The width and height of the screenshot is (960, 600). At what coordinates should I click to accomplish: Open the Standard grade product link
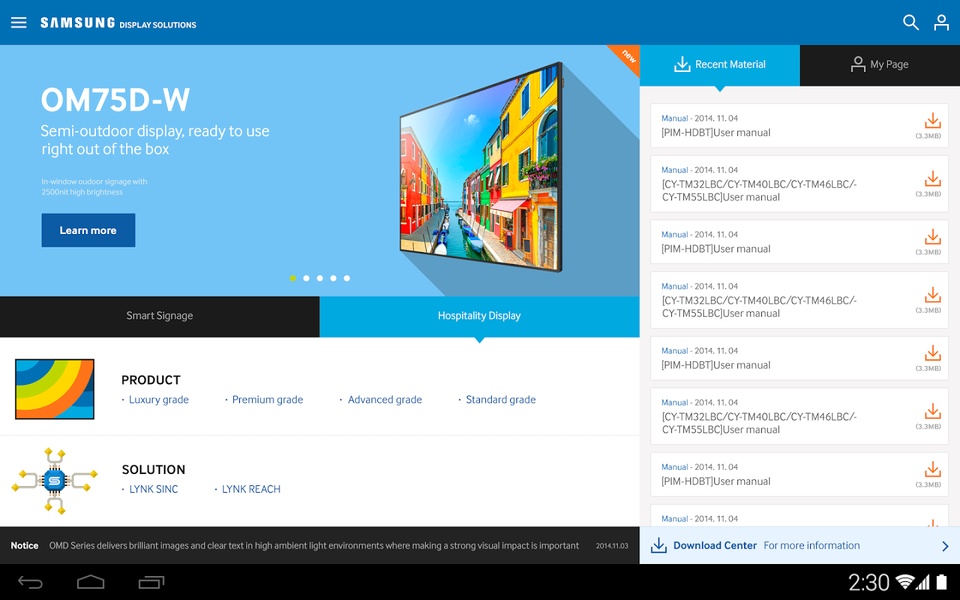[x=500, y=400]
